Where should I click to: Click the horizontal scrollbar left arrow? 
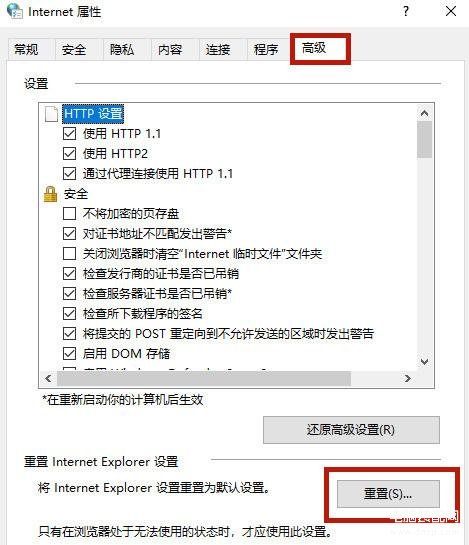[x=48, y=379]
